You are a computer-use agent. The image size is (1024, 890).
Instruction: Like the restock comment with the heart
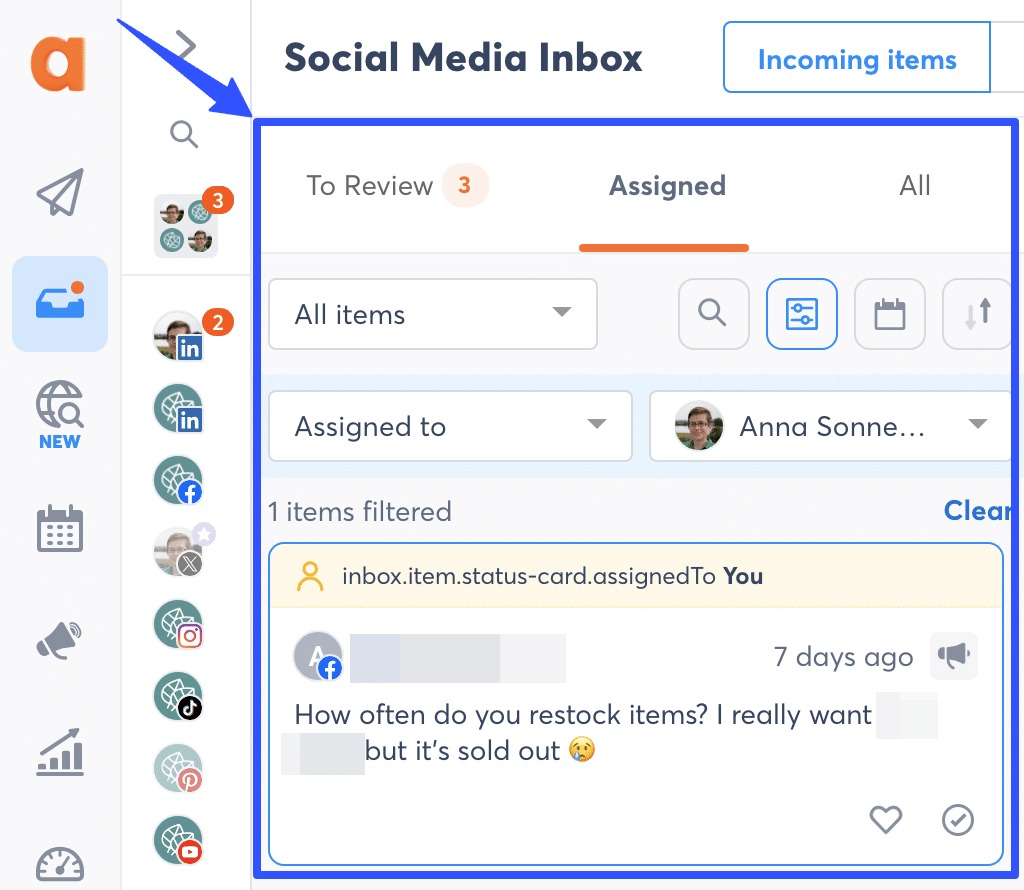[x=885, y=820]
